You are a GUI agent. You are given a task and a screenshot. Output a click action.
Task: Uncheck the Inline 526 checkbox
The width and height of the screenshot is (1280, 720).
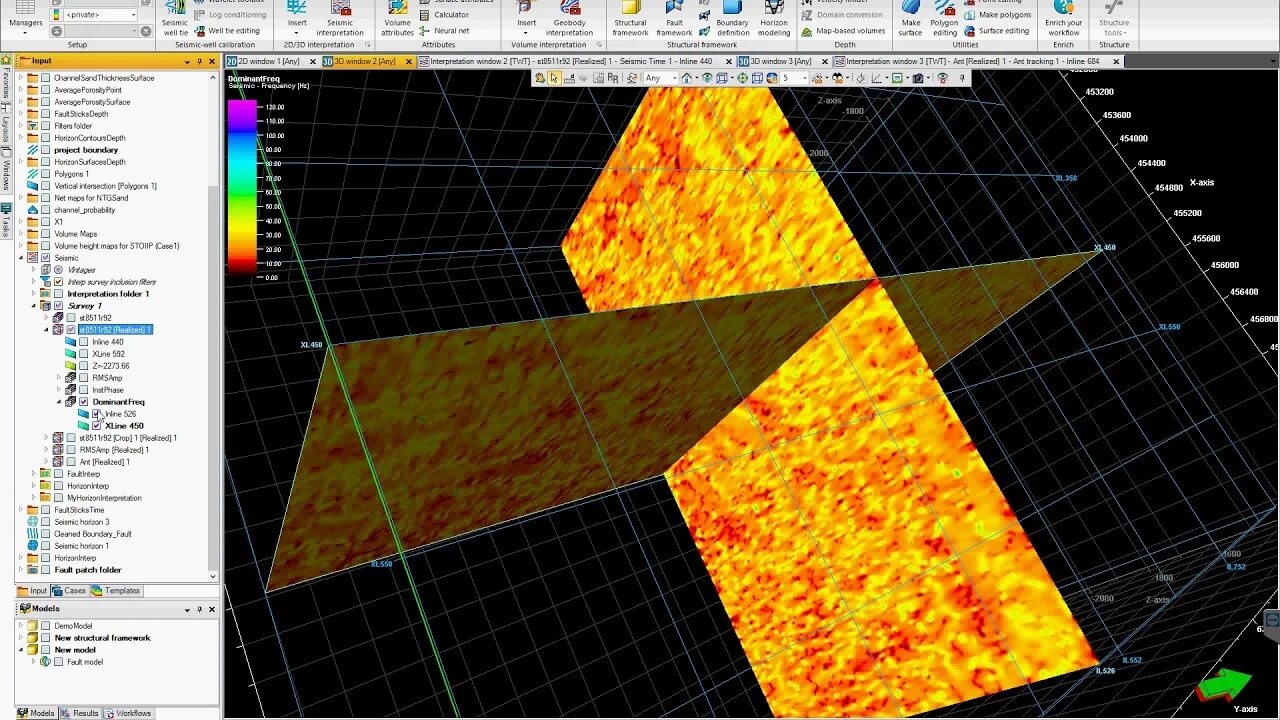point(97,414)
